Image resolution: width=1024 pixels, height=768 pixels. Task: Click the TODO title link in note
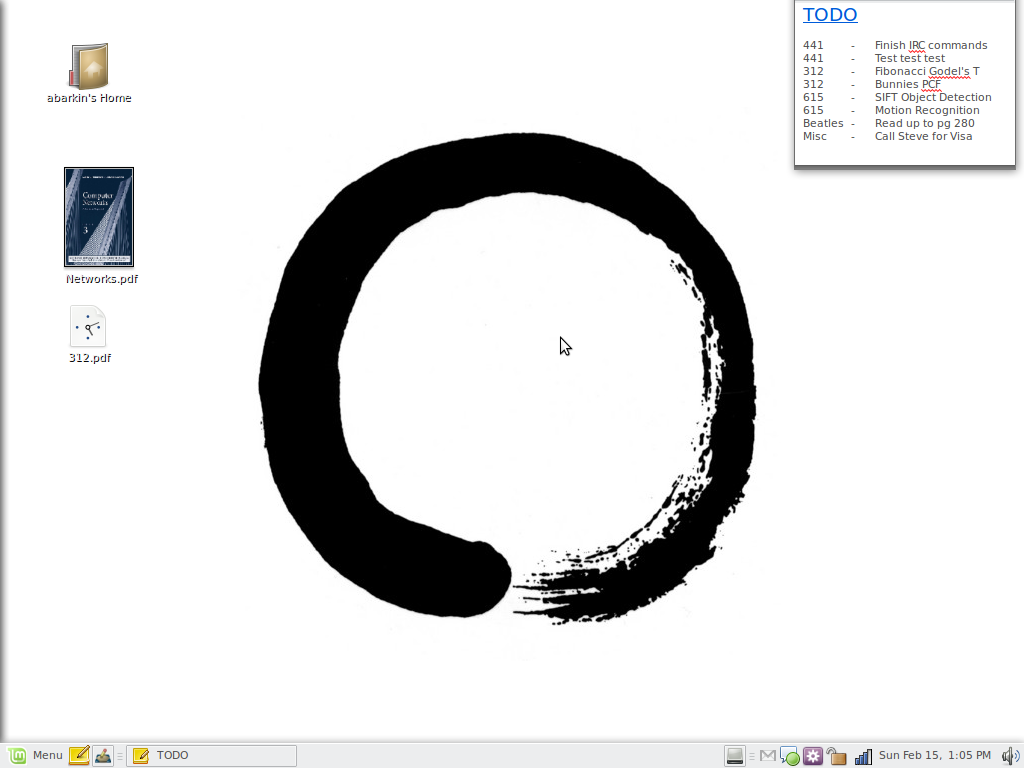830,14
